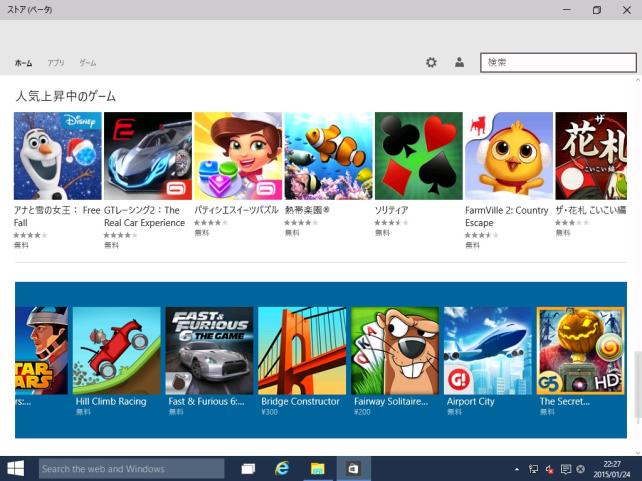Launch Internet Explorer from the taskbar
The image size is (642, 481).
pos(282,469)
